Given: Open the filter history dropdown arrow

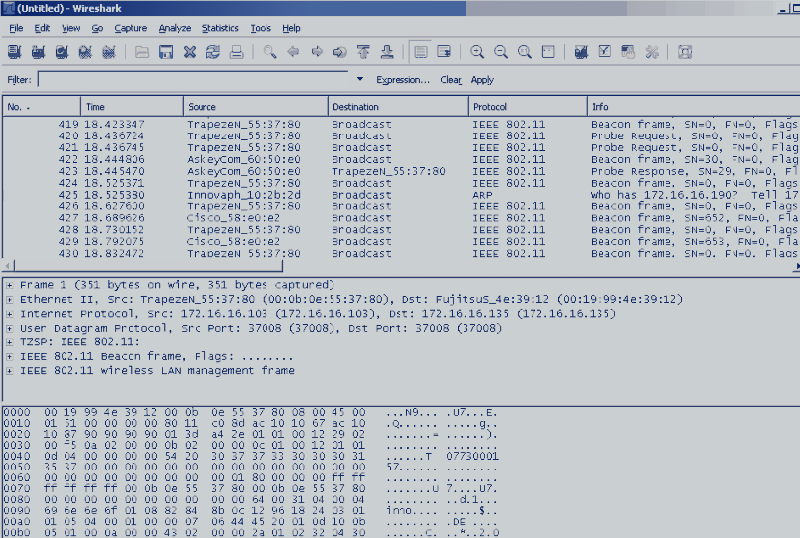Looking at the screenshot, I should [x=360, y=79].
